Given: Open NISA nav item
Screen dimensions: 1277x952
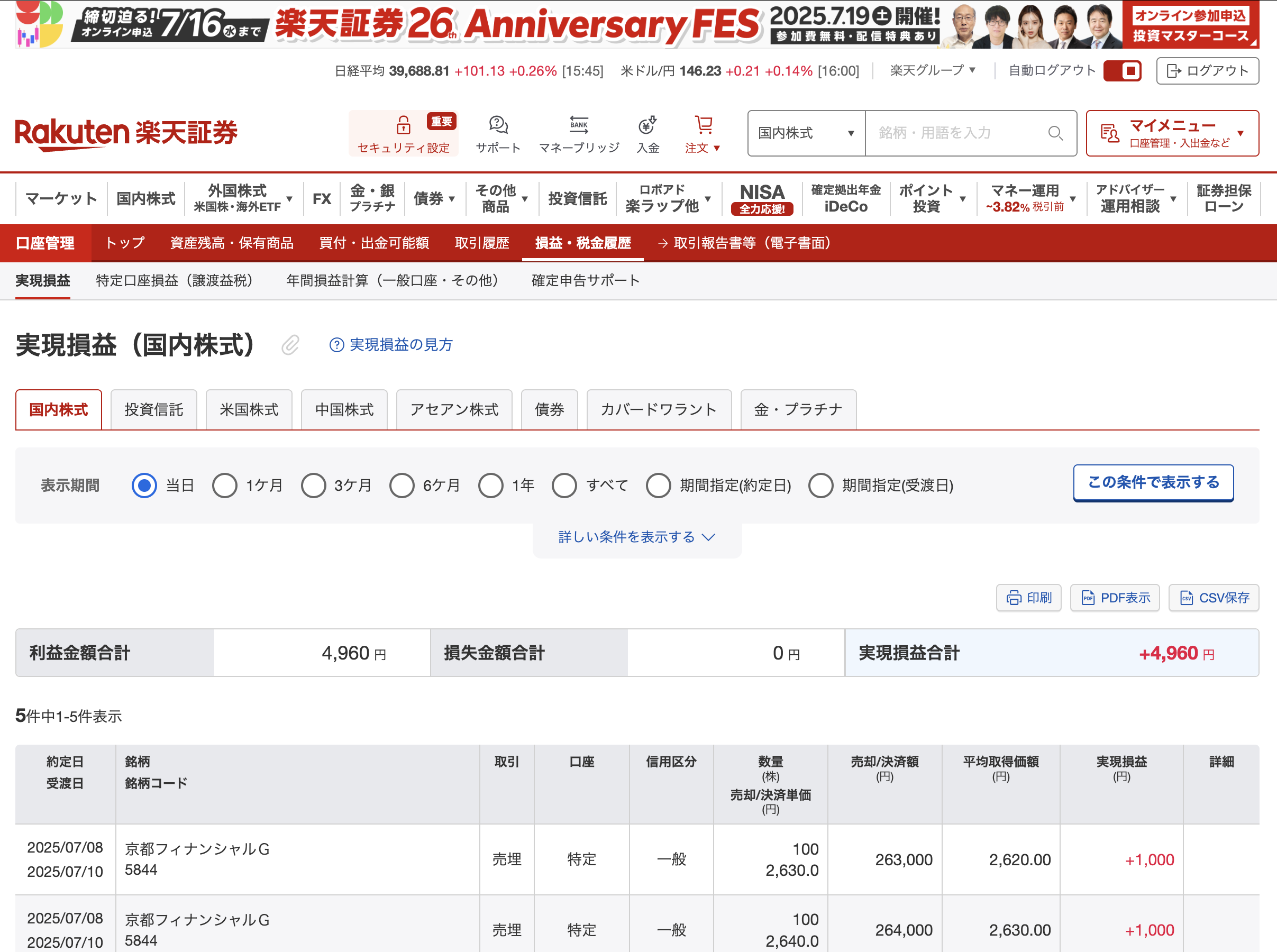Looking at the screenshot, I should [x=762, y=198].
